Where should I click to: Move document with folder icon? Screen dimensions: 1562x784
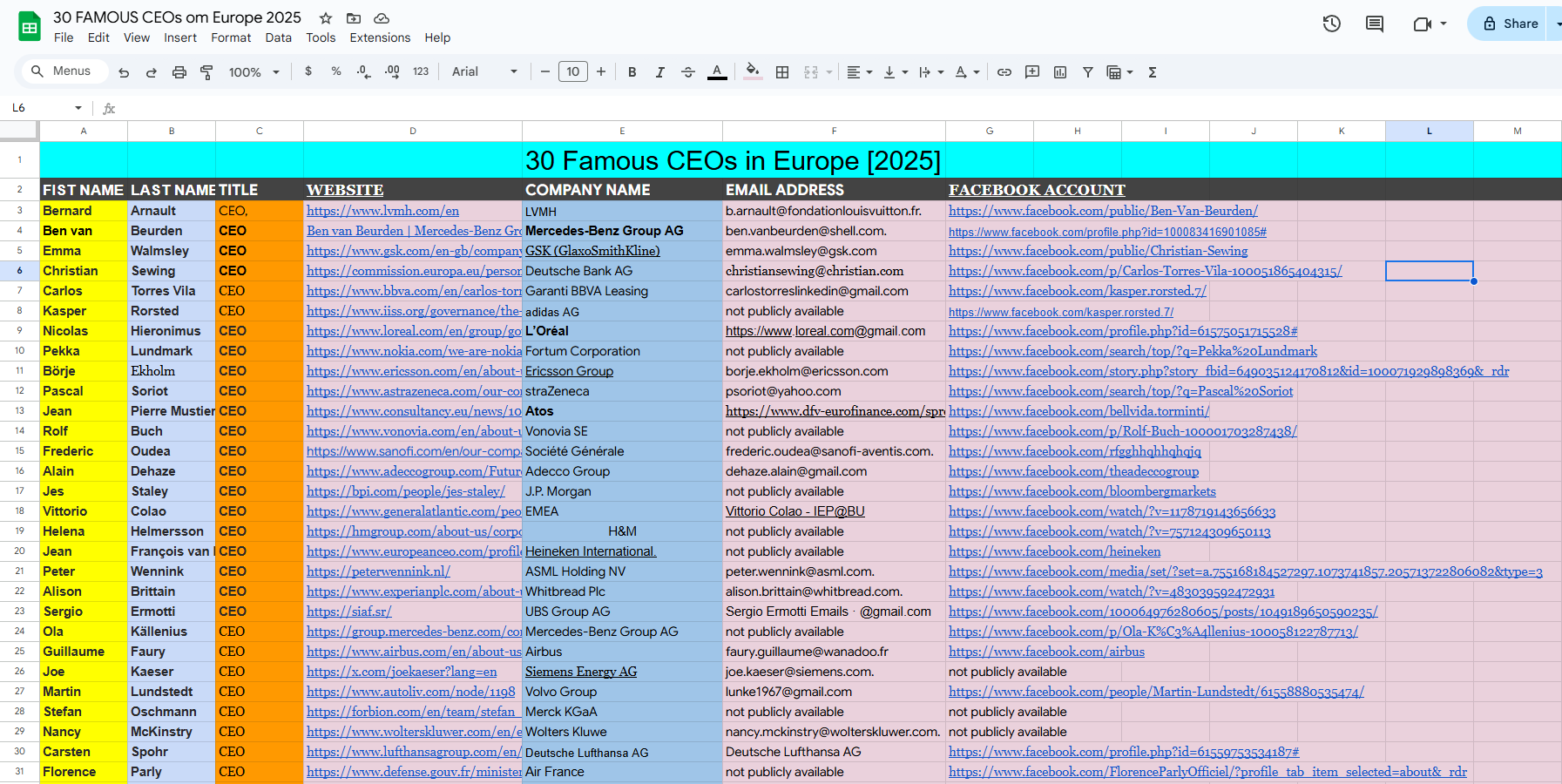(x=354, y=18)
